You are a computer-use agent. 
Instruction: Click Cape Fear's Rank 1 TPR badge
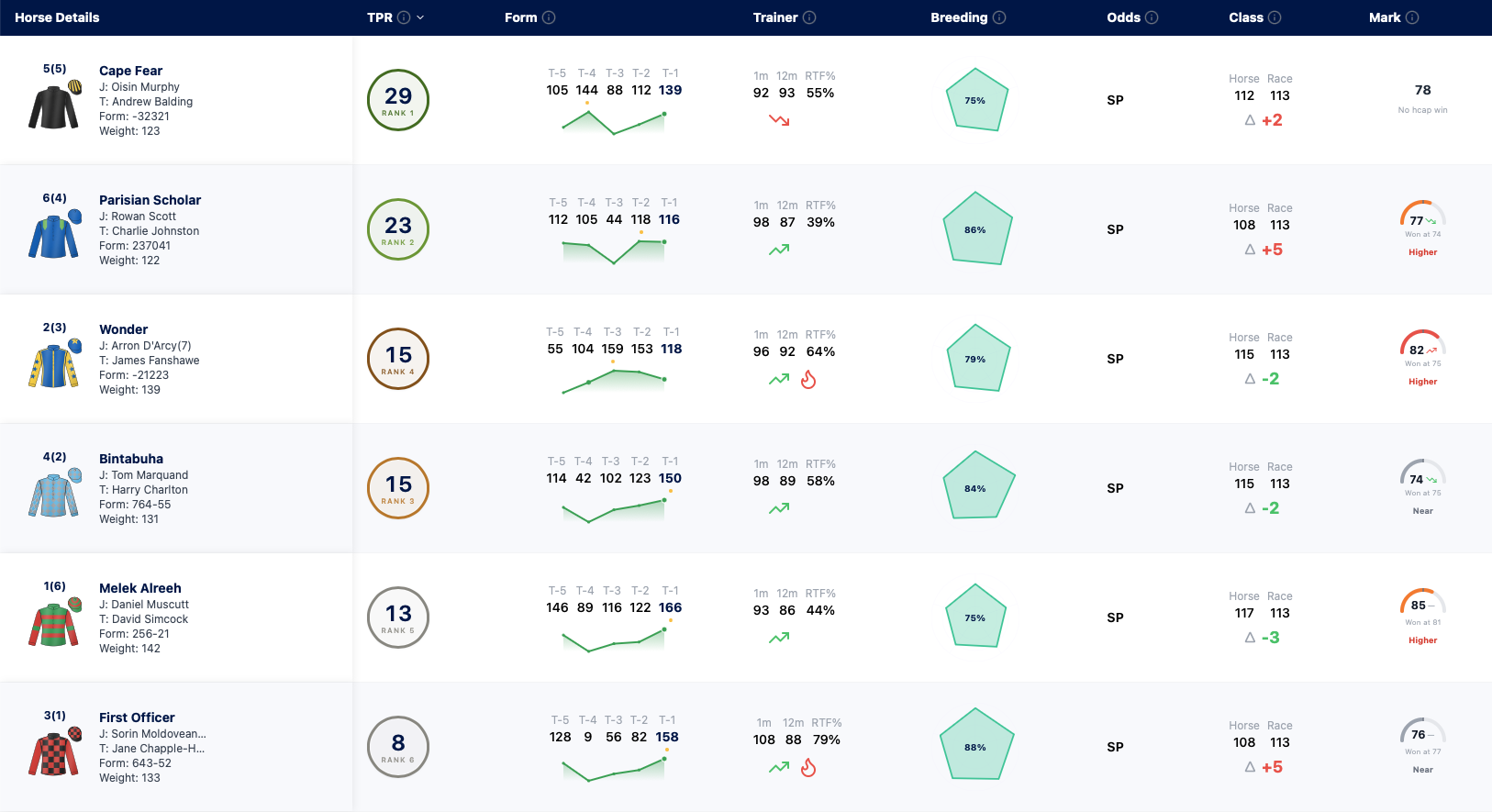[398, 100]
